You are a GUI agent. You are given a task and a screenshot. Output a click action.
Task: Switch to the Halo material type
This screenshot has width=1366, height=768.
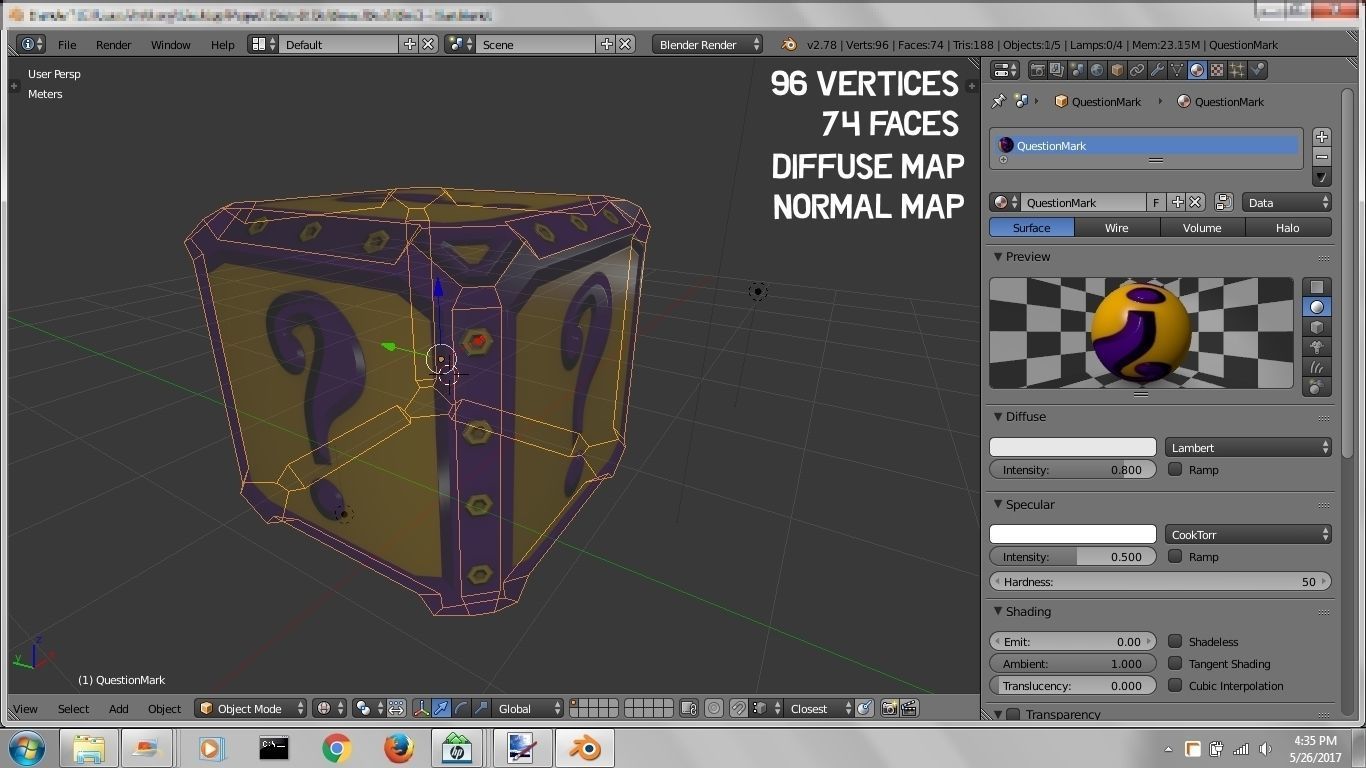click(x=1288, y=227)
